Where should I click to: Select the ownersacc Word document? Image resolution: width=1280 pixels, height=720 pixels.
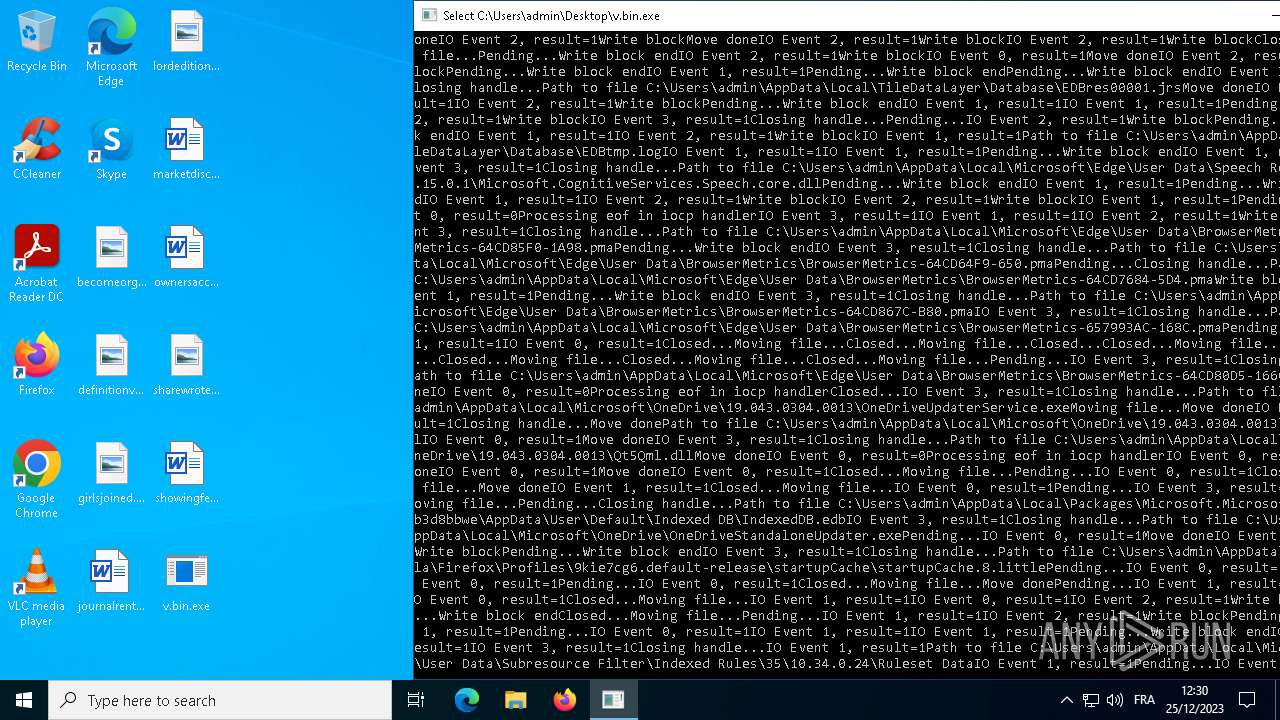pyautogui.click(x=186, y=258)
